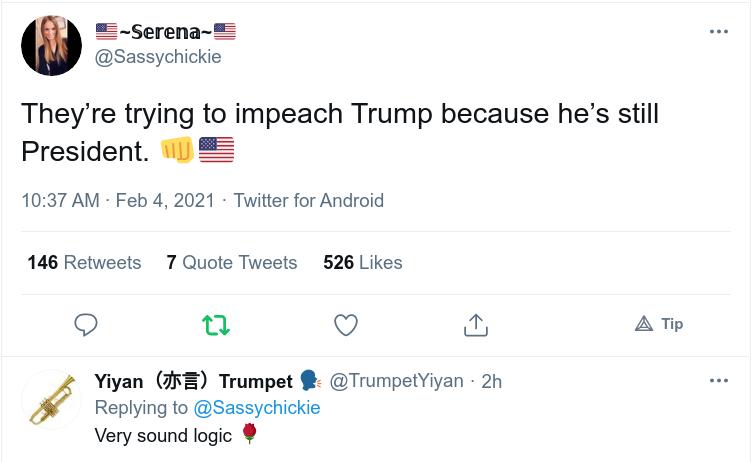The image size is (755, 462).
Task: Open the share tweet icon
Action: click(x=476, y=325)
